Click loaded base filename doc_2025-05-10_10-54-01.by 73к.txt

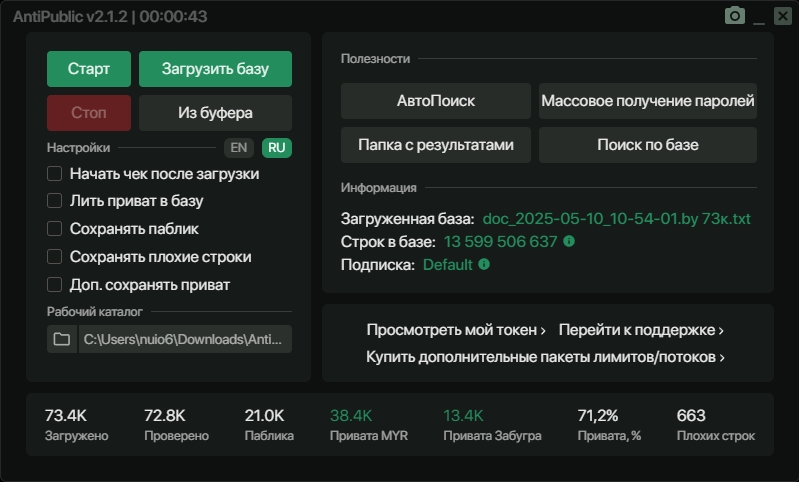click(617, 219)
